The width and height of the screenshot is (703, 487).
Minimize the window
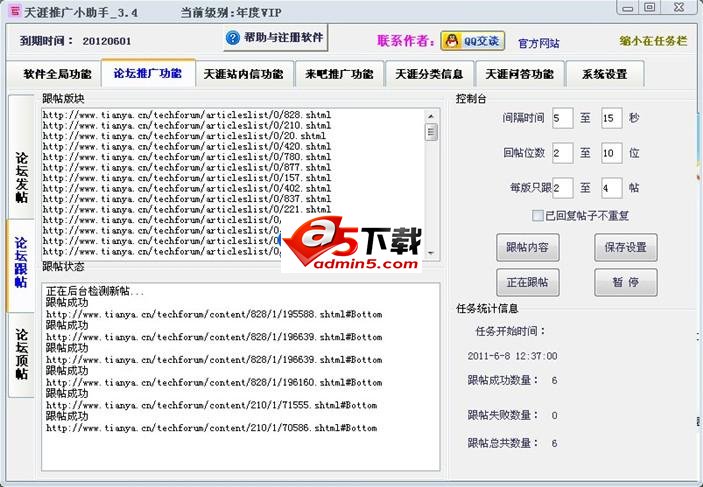coord(628,8)
